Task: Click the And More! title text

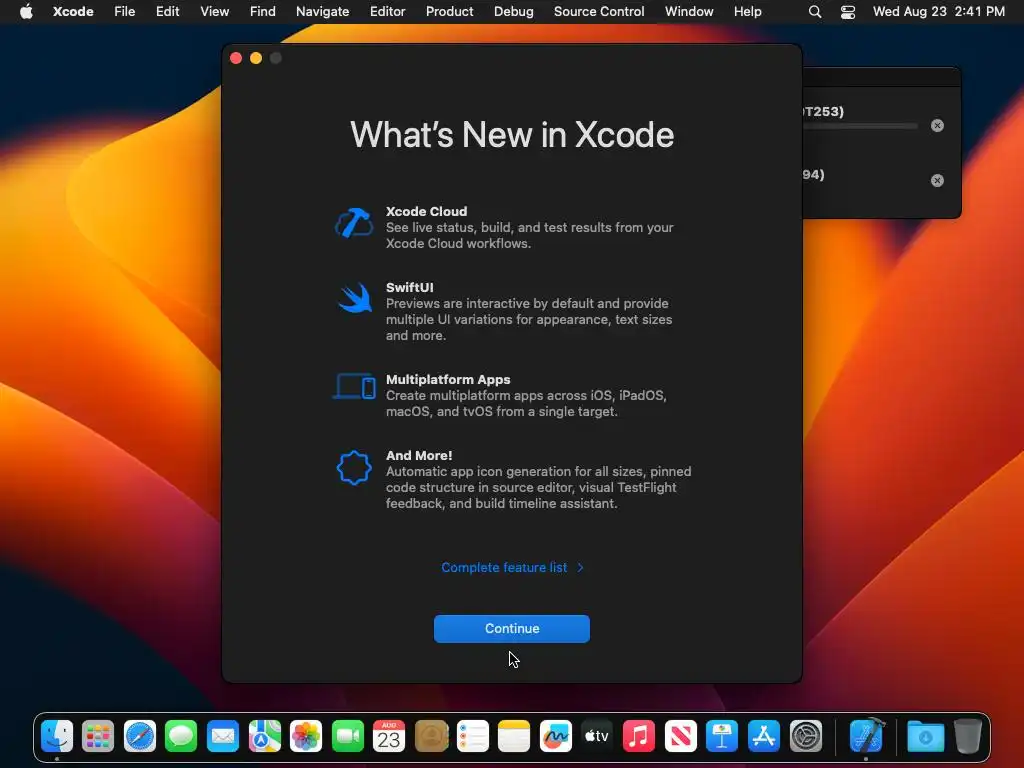Action: (x=419, y=455)
